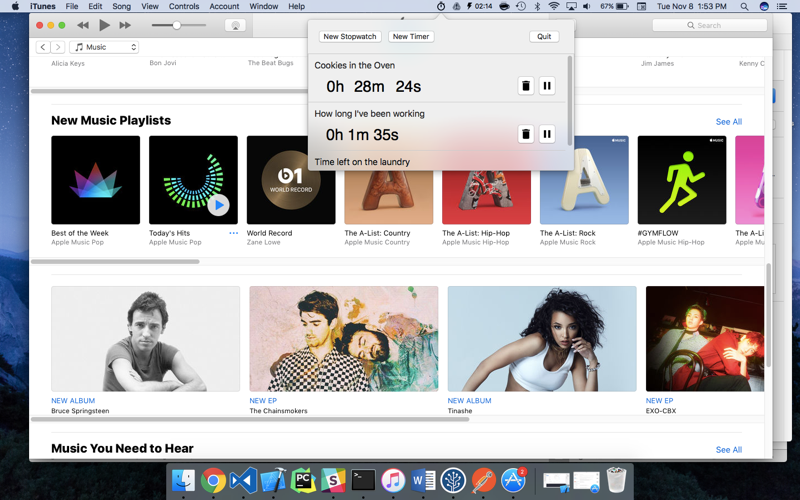Image resolution: width=800 pixels, height=500 pixels.
Task: Open Visual Studio Code from the Dock
Action: 243,480
